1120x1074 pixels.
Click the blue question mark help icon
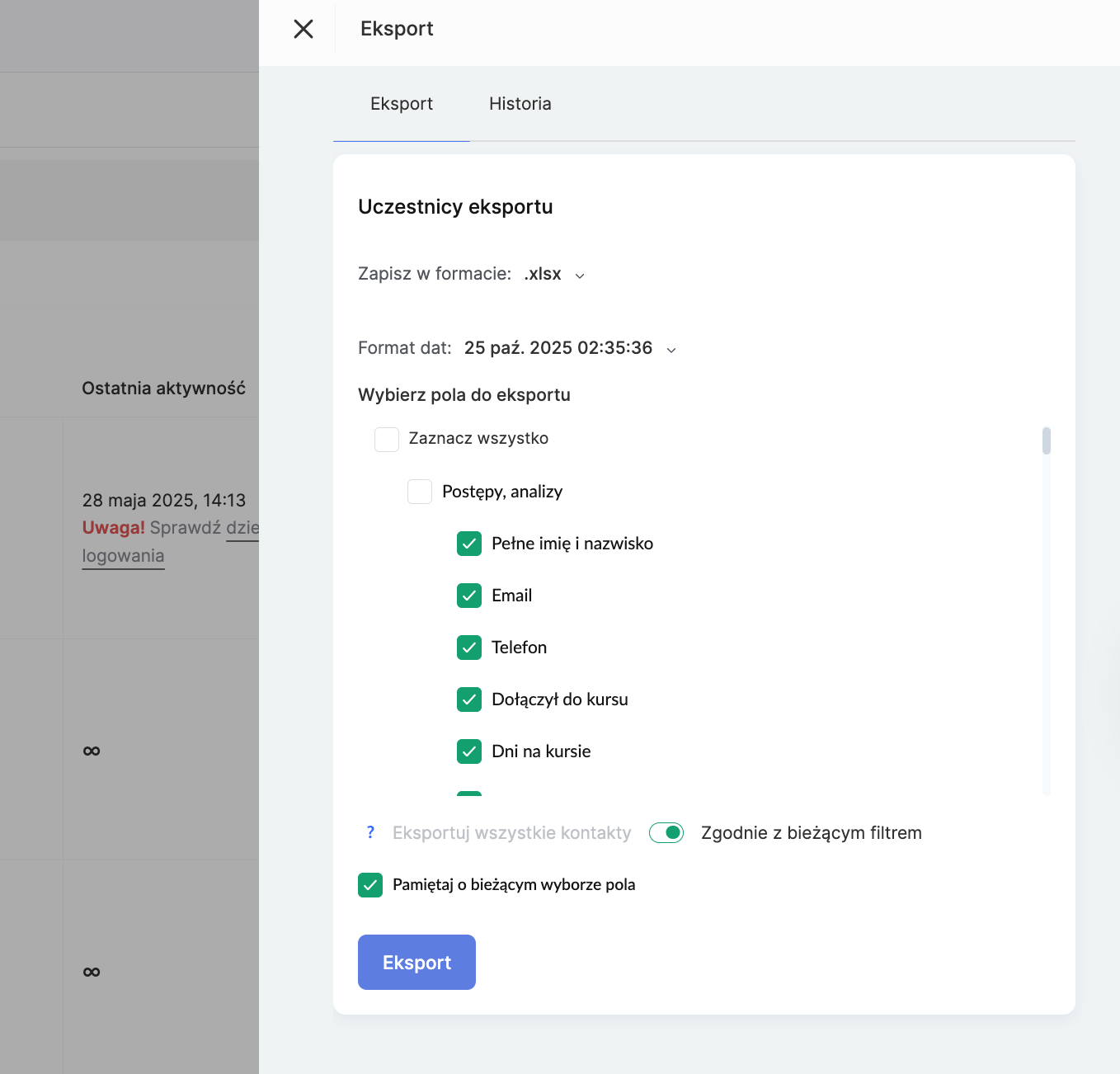[370, 832]
